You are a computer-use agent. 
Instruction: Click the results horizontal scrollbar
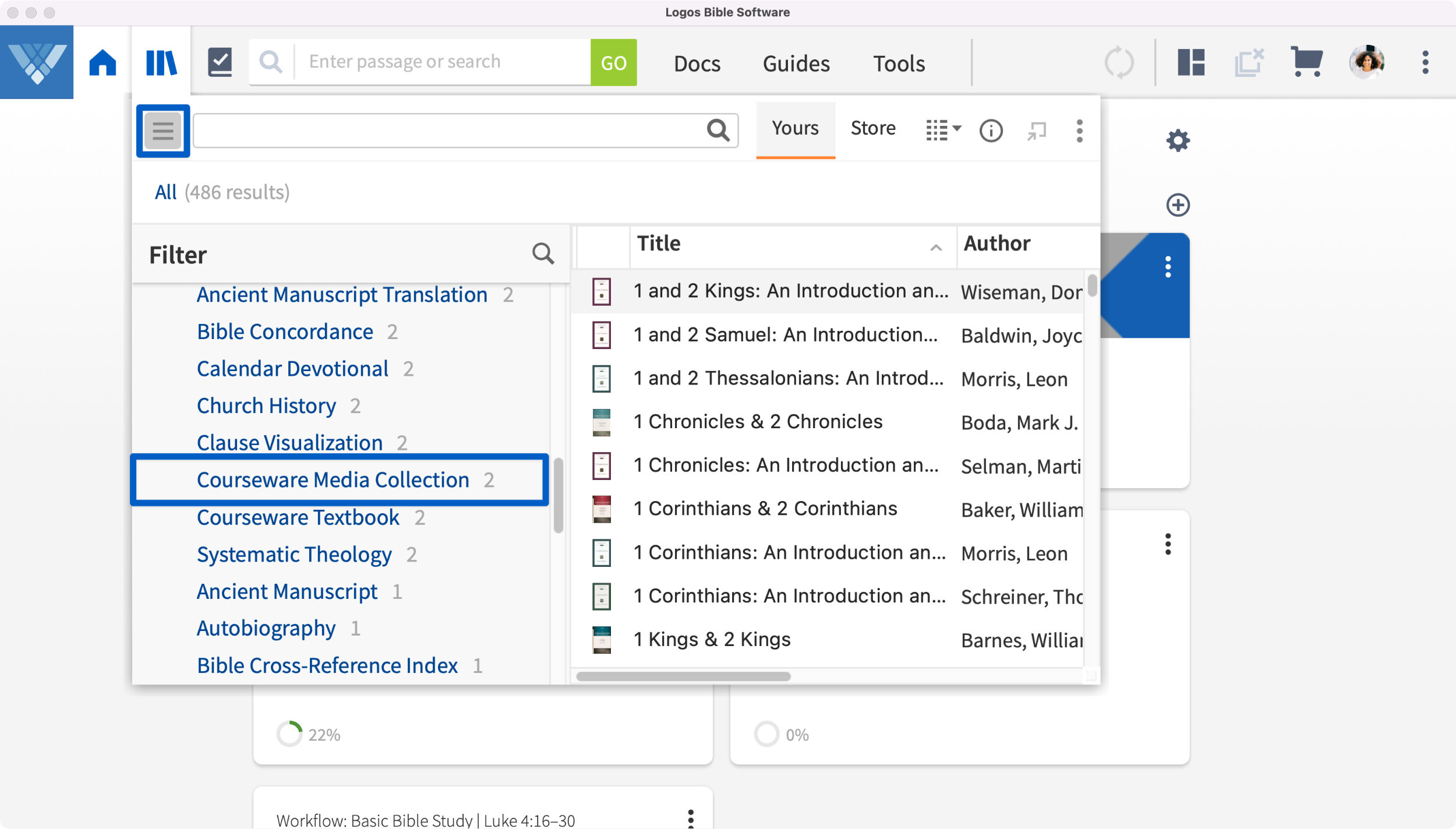pos(683,676)
